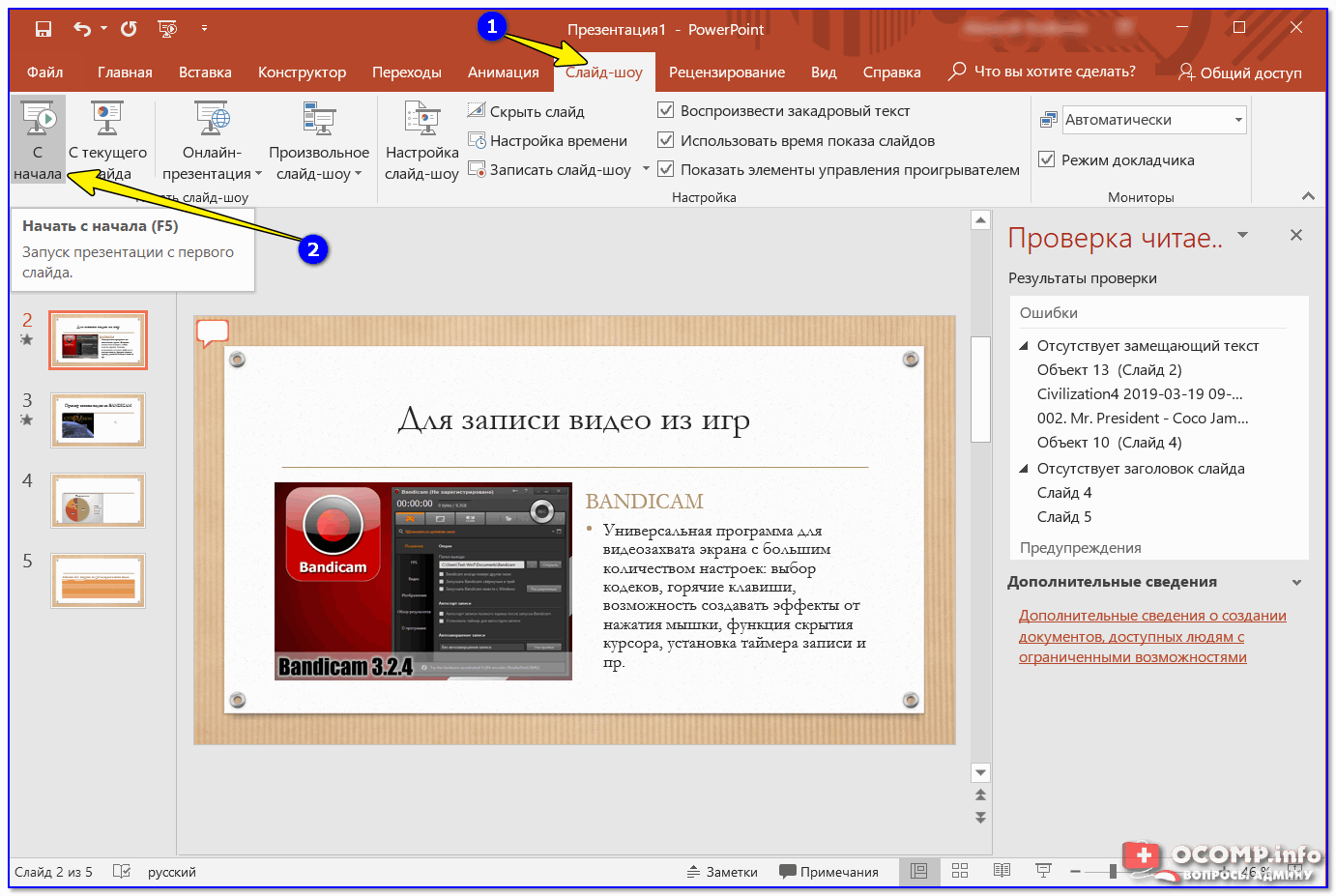Viewport: 1336px width, 896px height.
Task: Select Объект 13 (Слайд 2) item
Action: click(x=1109, y=370)
